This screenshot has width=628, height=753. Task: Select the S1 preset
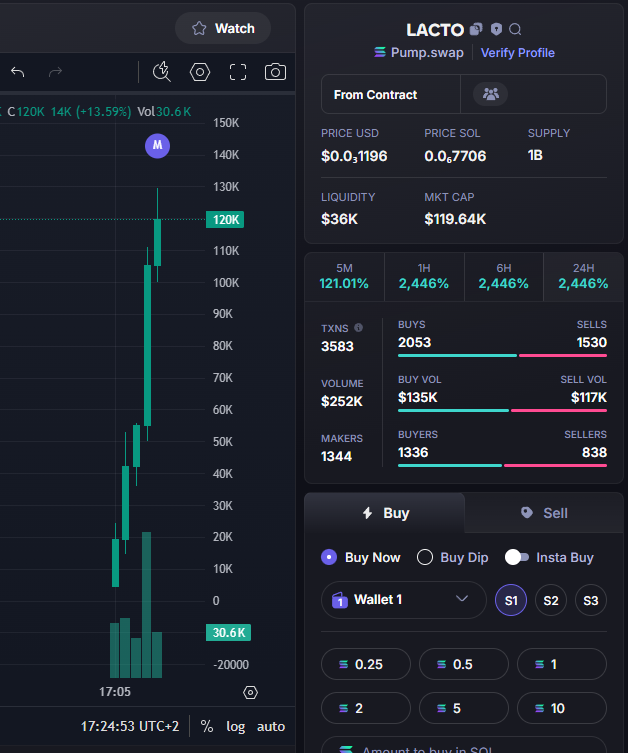click(x=511, y=600)
